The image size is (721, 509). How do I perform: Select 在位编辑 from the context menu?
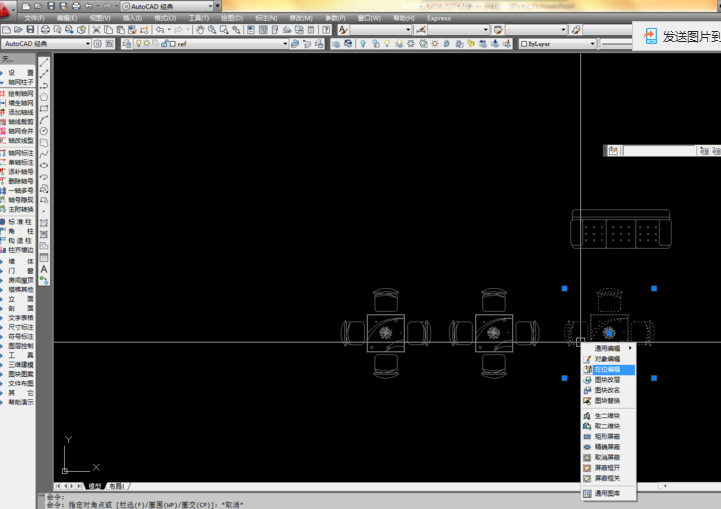(607, 369)
